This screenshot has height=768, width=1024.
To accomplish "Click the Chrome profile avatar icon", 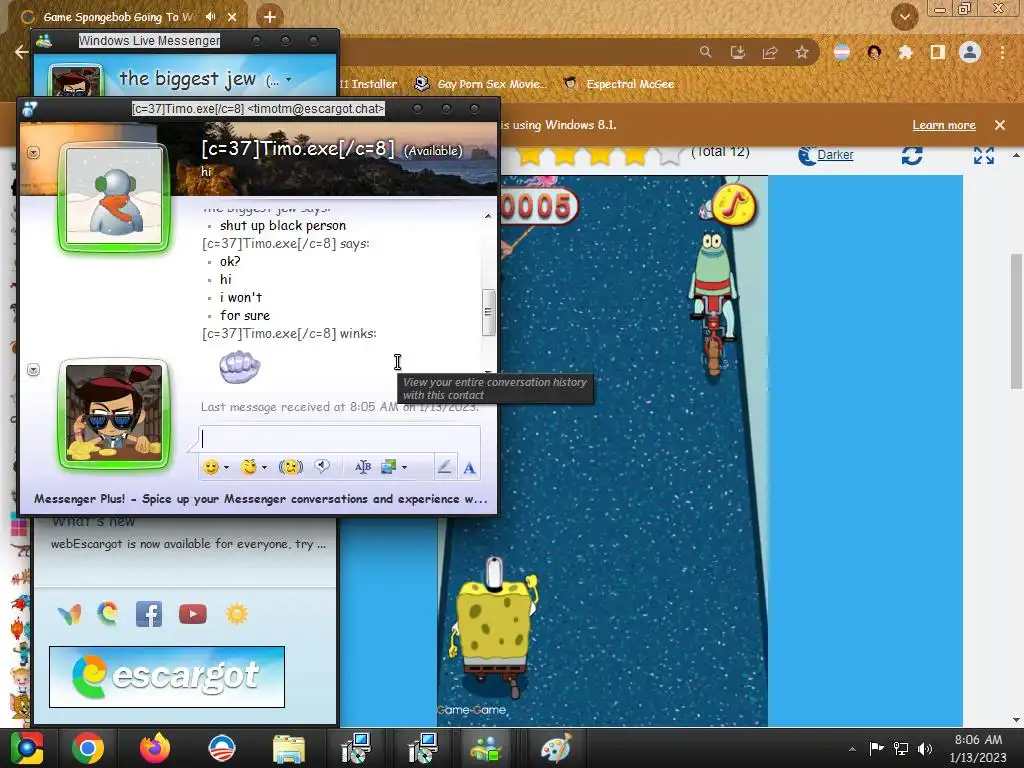I will 970,52.
